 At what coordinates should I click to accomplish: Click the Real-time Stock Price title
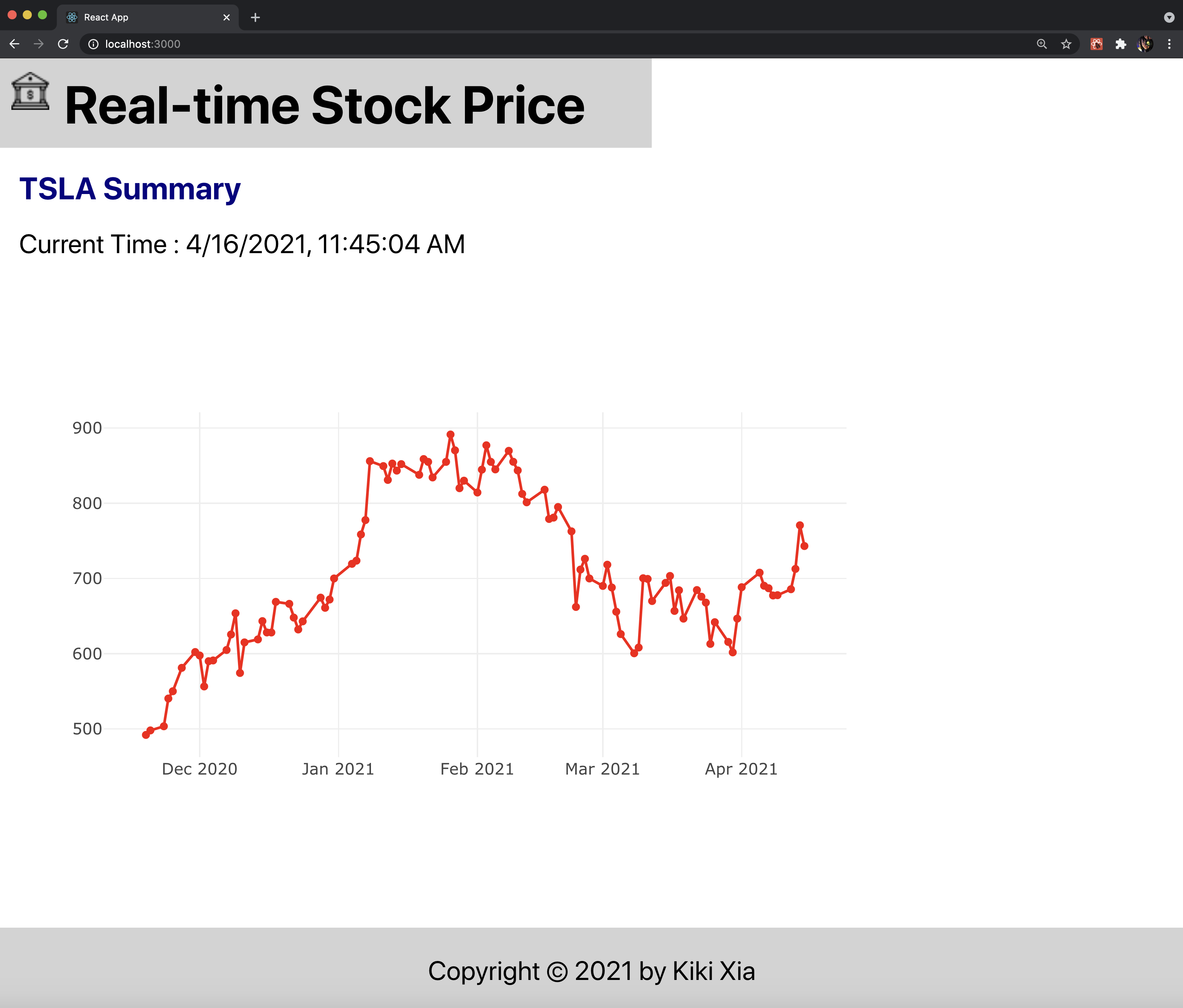click(x=324, y=105)
